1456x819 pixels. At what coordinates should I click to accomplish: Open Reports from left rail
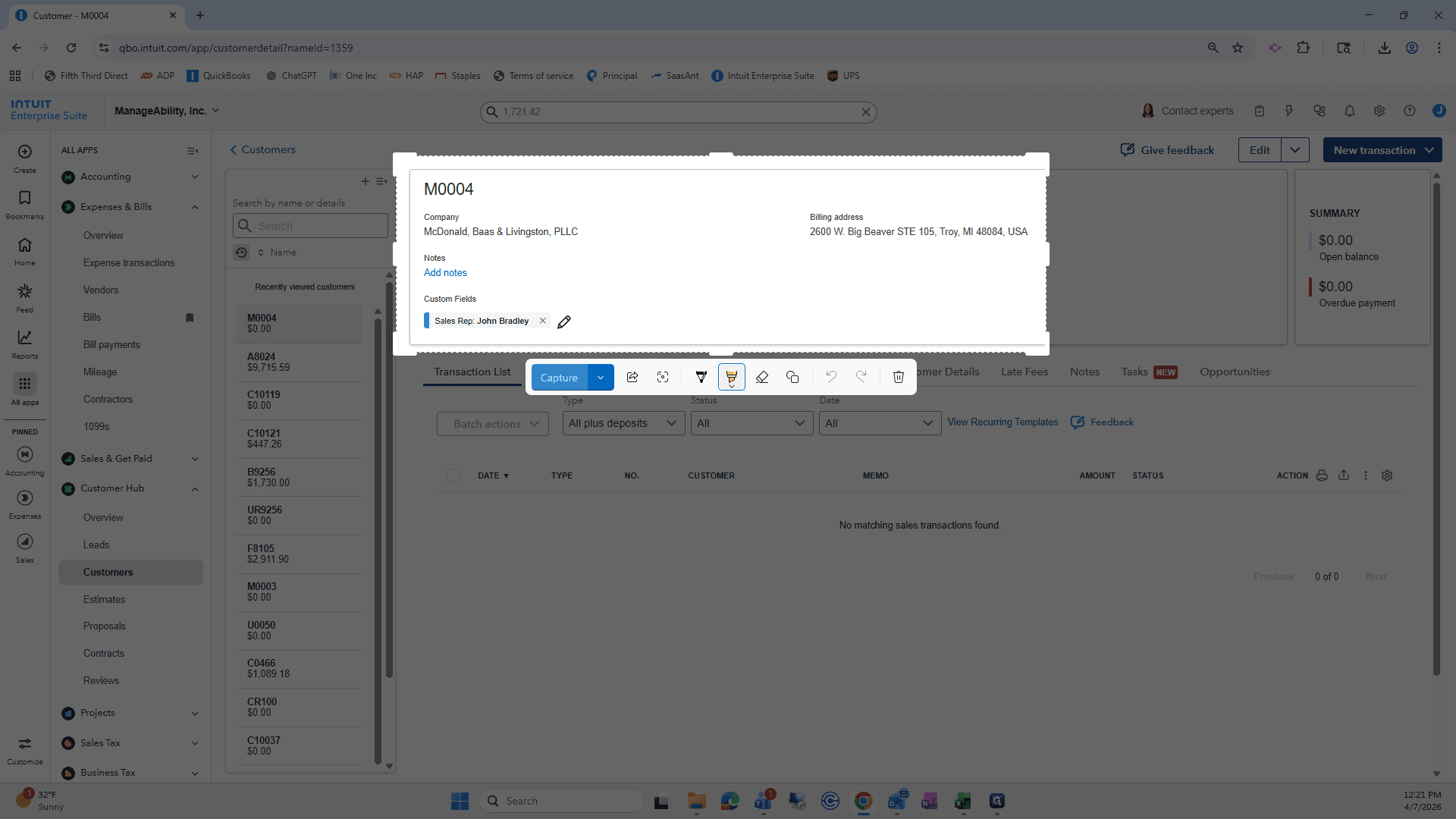[x=25, y=344]
